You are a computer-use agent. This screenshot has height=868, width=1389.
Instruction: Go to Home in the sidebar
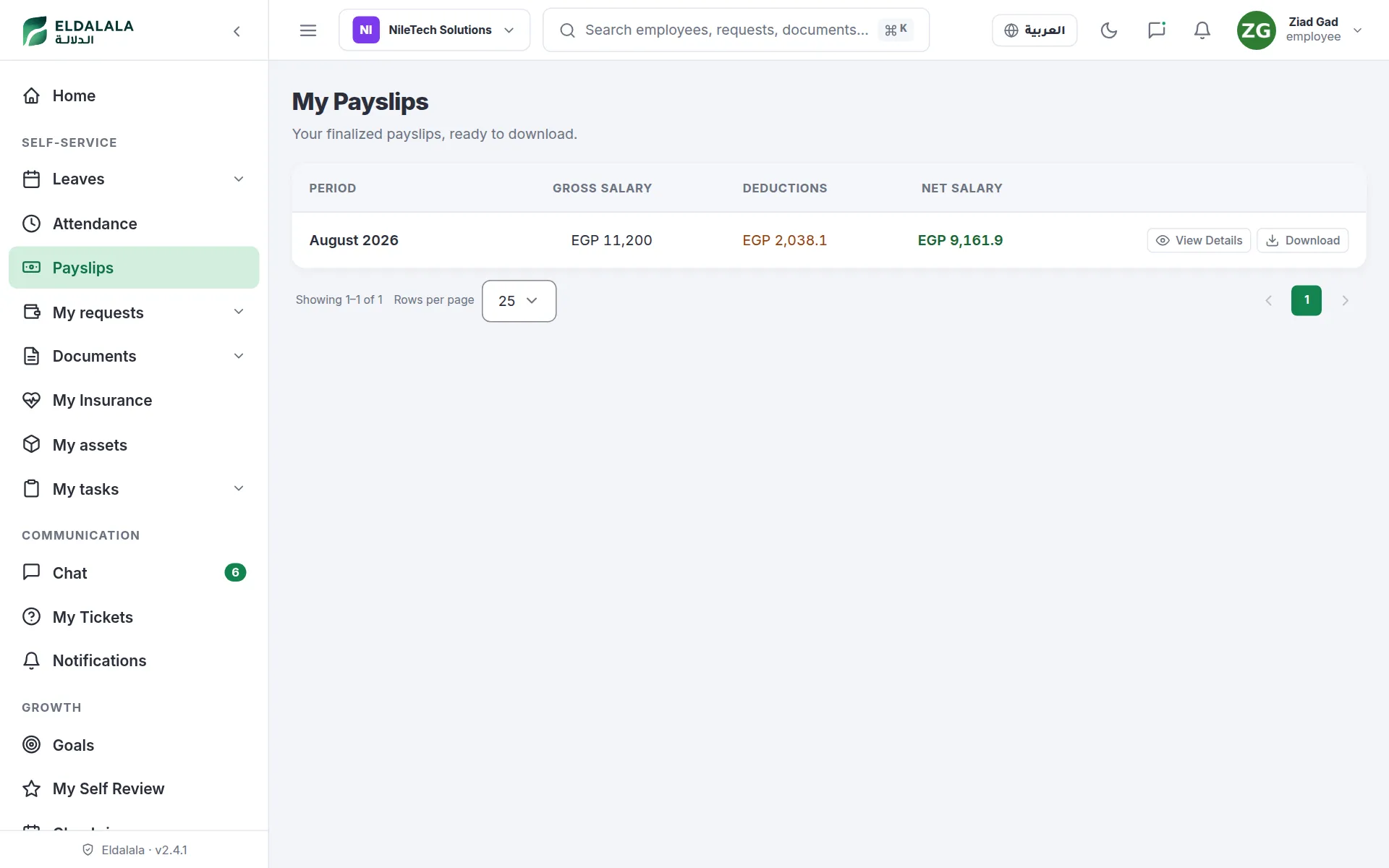tap(134, 95)
